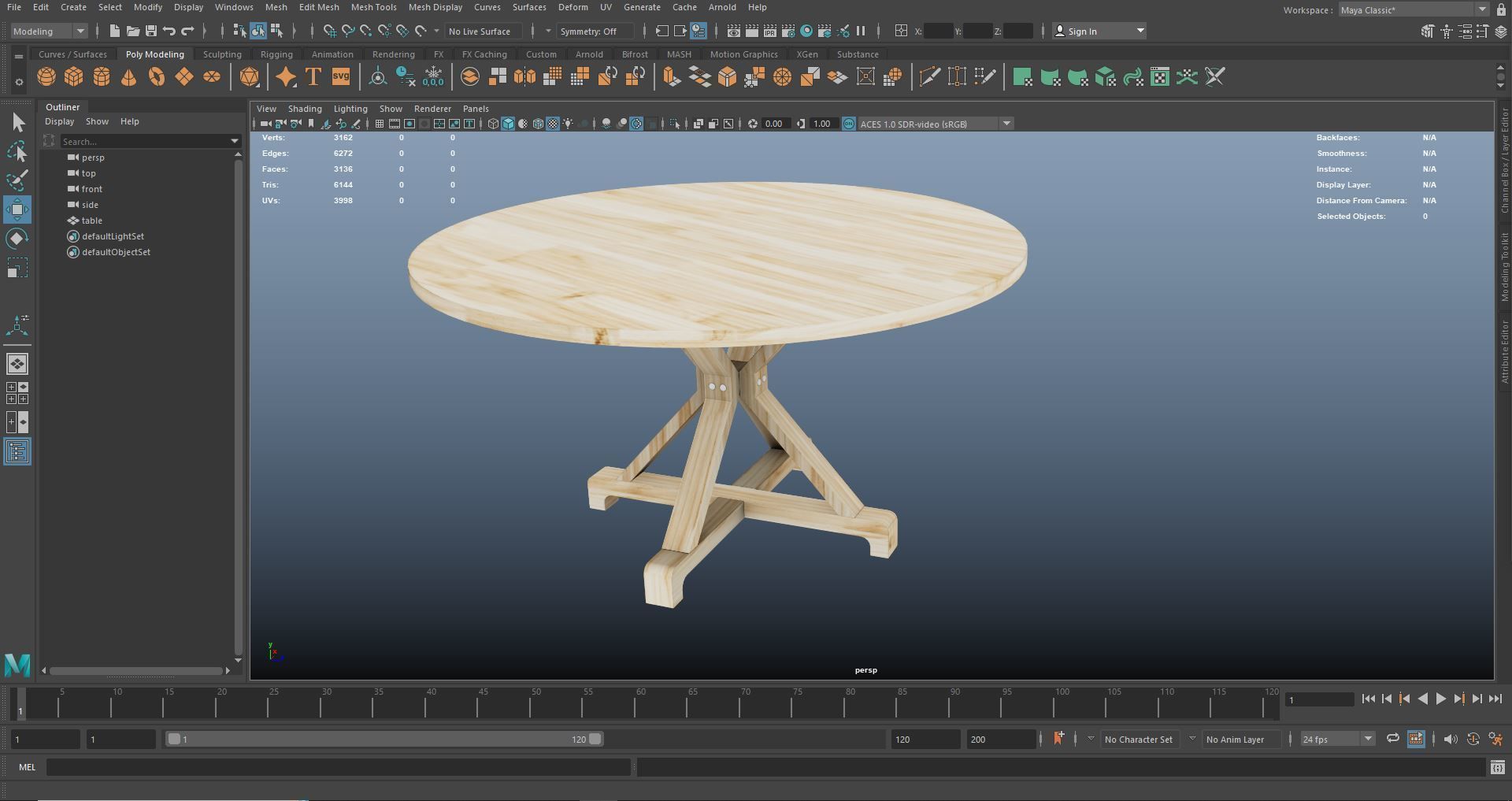Create a polygon cylinder from the shelf
The image size is (1512, 801).
pyautogui.click(x=102, y=77)
